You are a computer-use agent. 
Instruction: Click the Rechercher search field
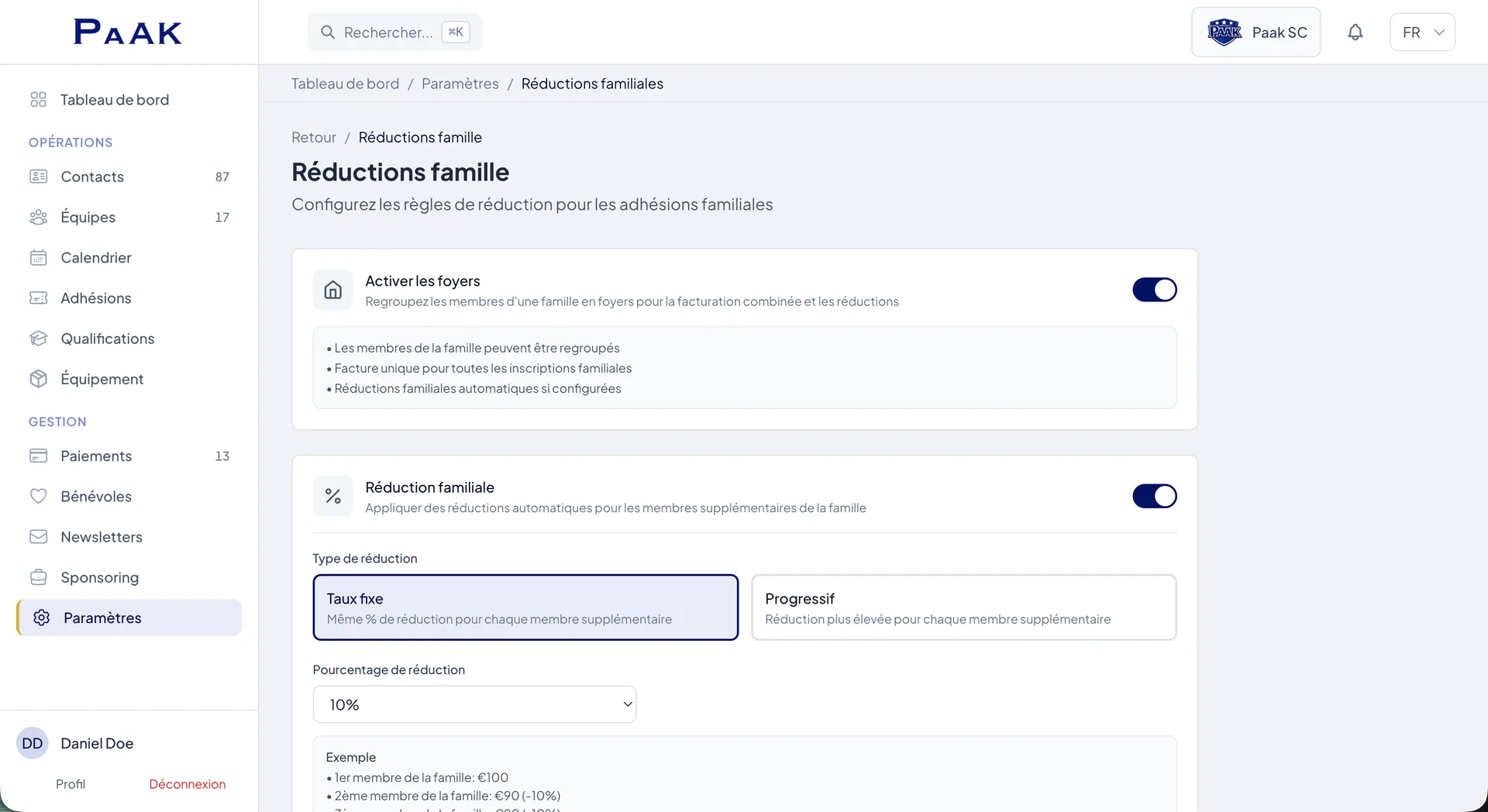point(394,33)
